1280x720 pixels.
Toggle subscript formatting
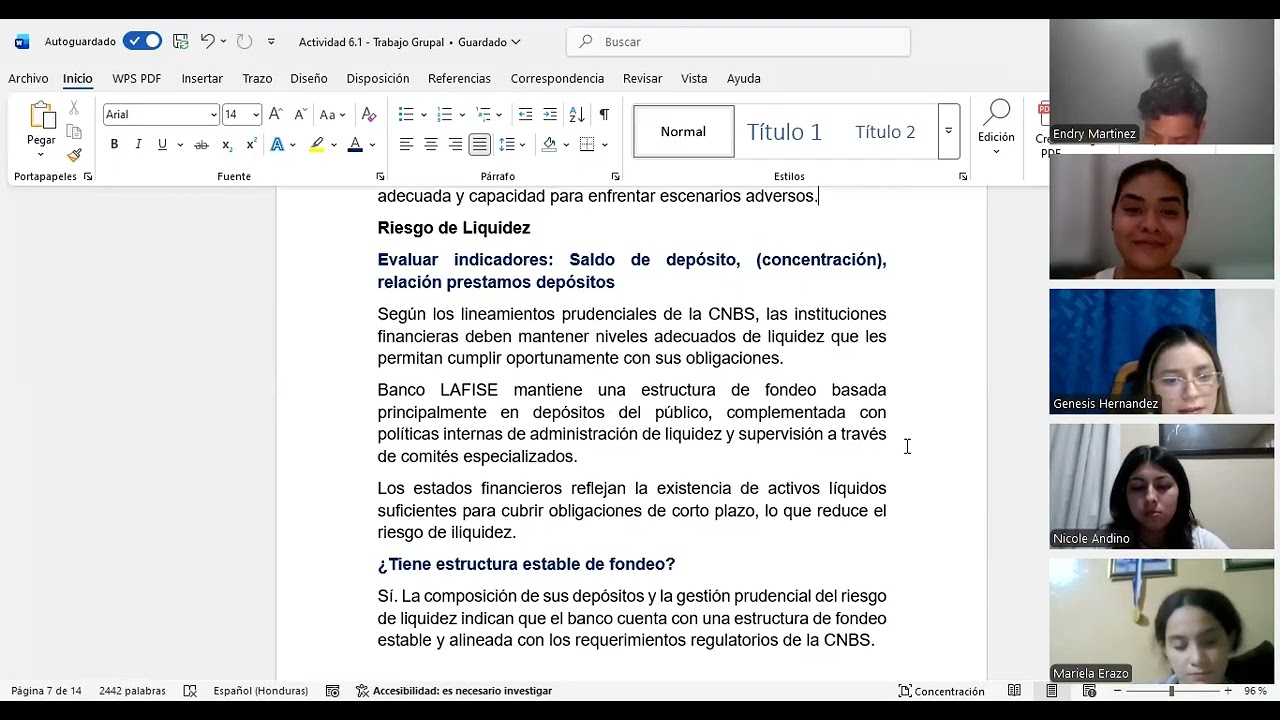point(227,145)
